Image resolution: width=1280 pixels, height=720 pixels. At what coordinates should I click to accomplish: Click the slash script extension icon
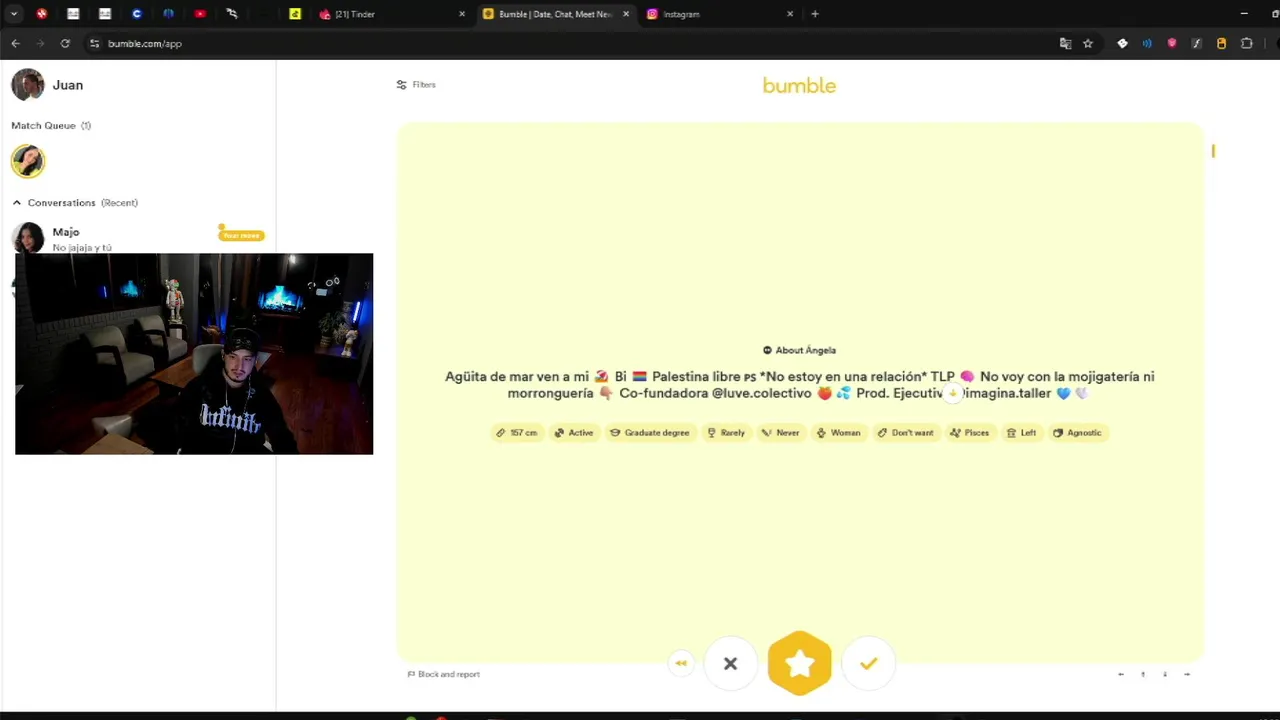click(x=1196, y=44)
